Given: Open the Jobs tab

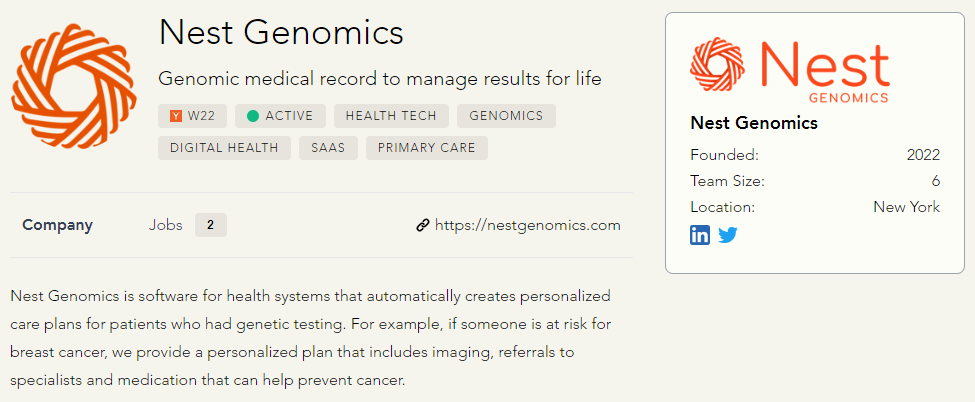Looking at the screenshot, I should (x=165, y=225).
